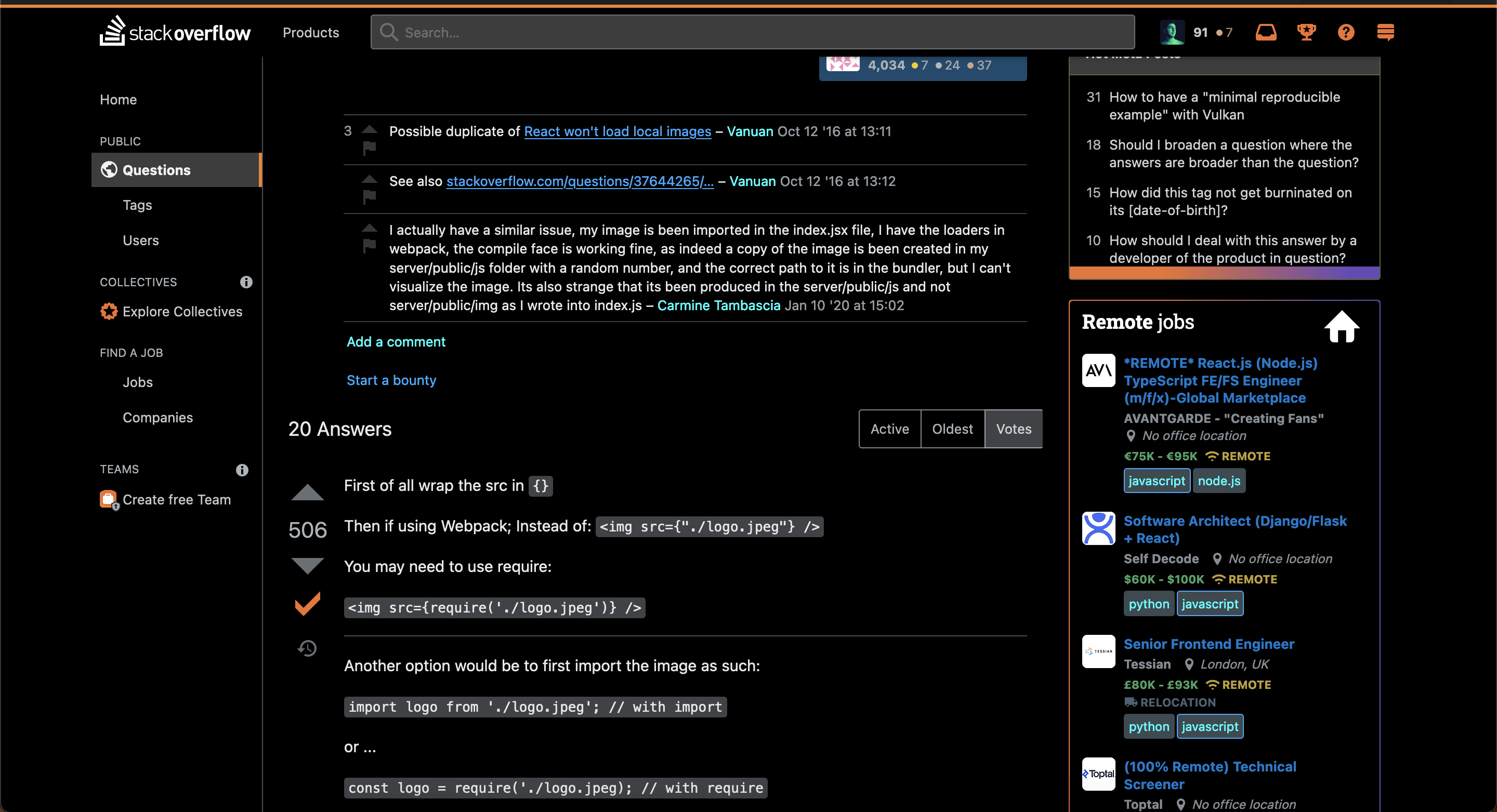
Task: Upvote the answer with 506 votes
Action: pos(307,492)
